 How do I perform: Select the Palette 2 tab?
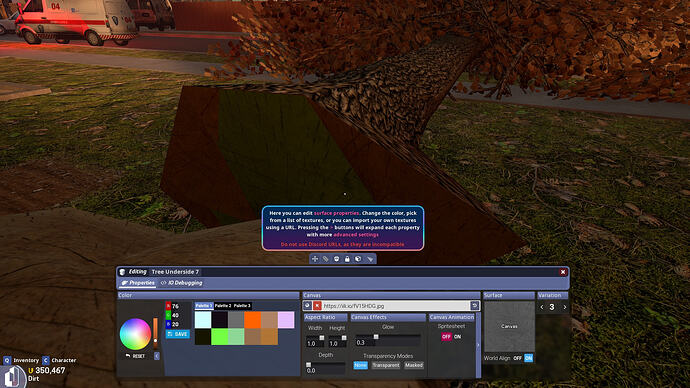[223, 306]
